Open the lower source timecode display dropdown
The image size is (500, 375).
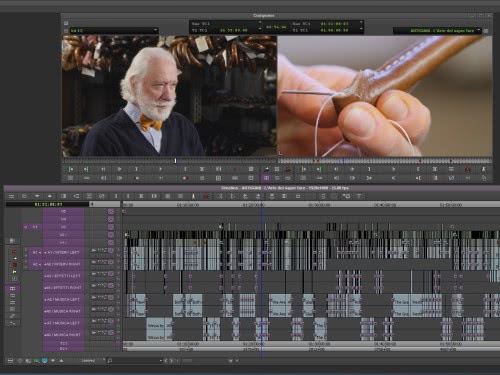pos(260,30)
